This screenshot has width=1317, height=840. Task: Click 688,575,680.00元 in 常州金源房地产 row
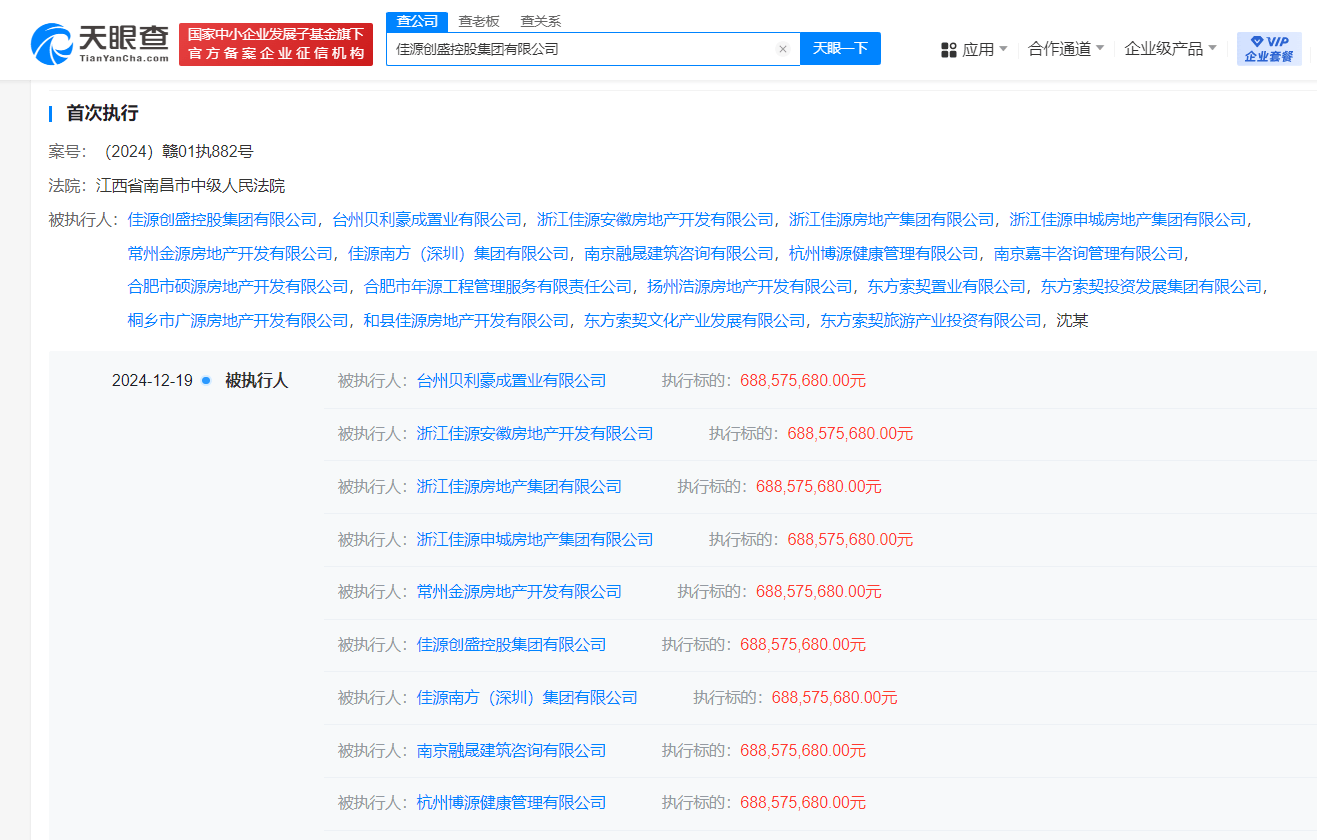point(819,591)
